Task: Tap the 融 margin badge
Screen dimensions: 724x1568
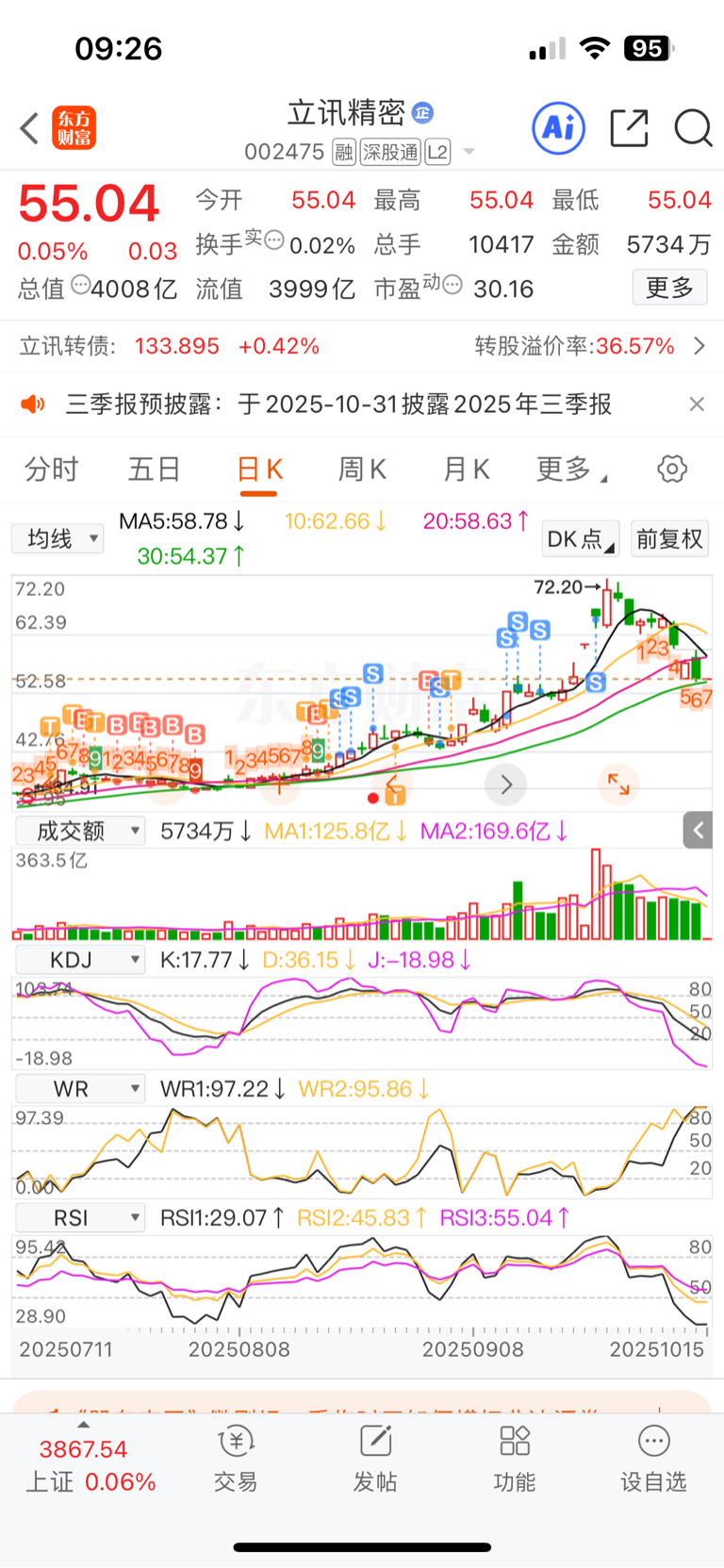Action: [344, 152]
